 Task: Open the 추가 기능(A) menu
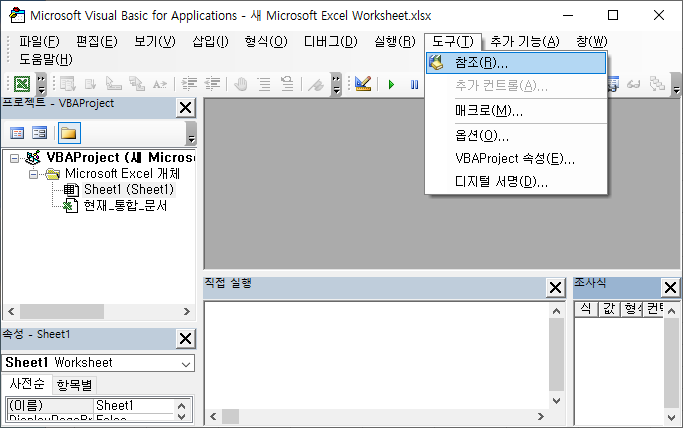(525, 41)
